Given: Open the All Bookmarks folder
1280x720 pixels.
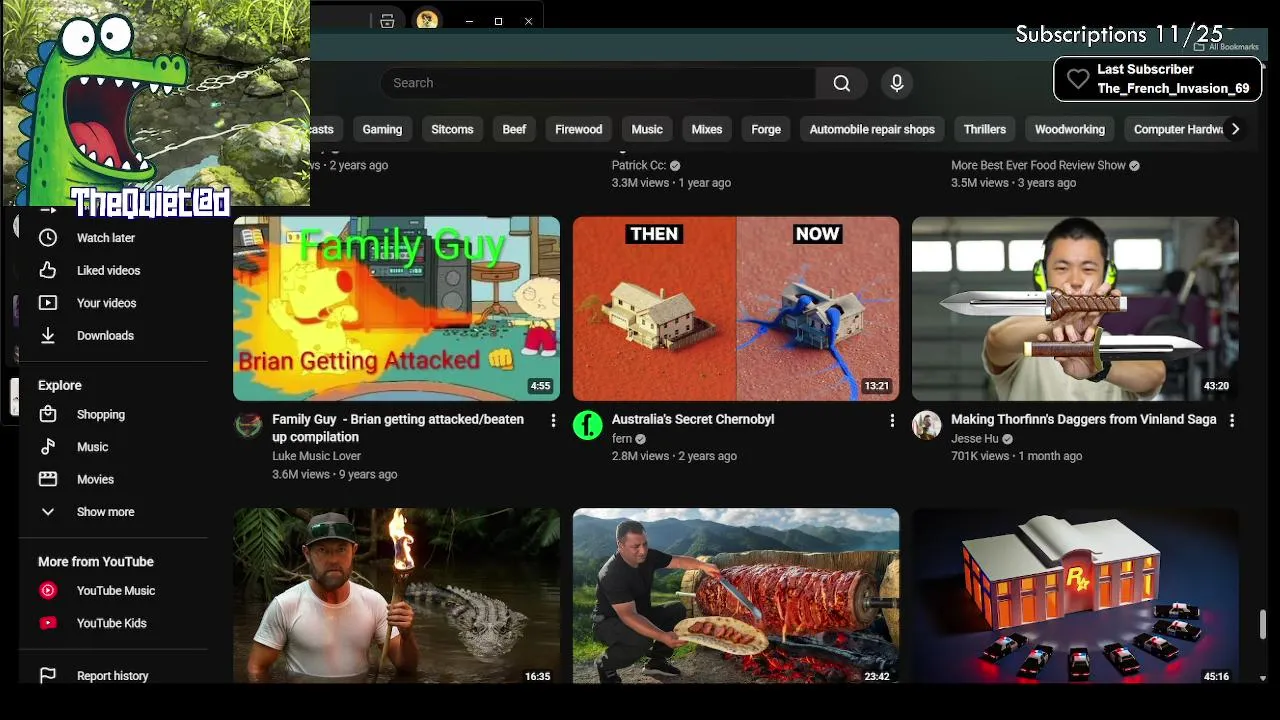Looking at the screenshot, I should [1226, 47].
